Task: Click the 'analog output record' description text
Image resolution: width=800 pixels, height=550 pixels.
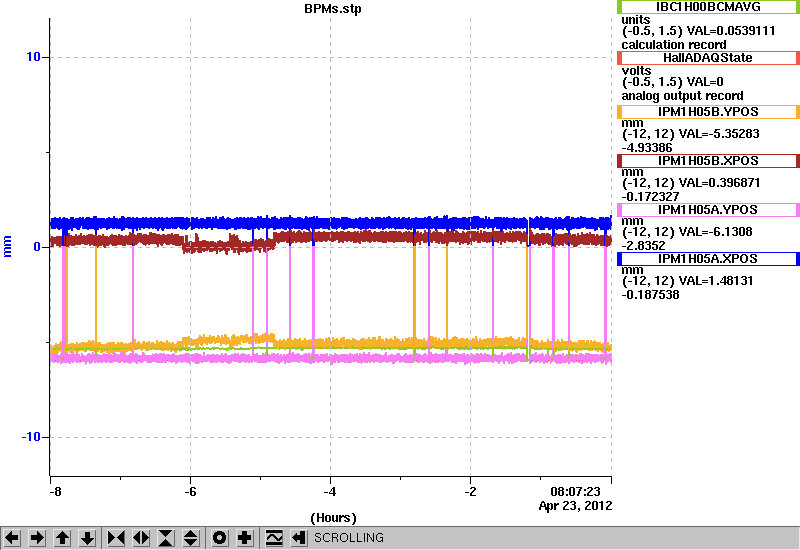Action: [x=682, y=96]
